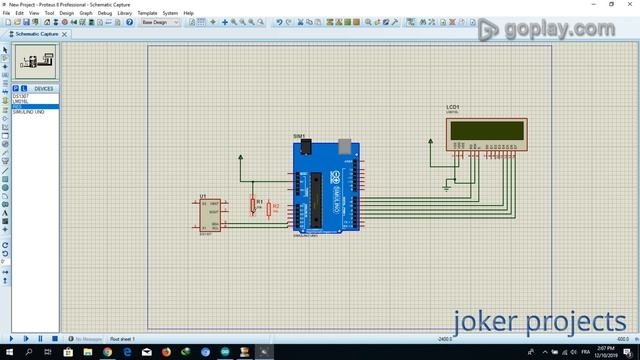Click the DS1307 U1 component on schematic

click(x=210, y=215)
